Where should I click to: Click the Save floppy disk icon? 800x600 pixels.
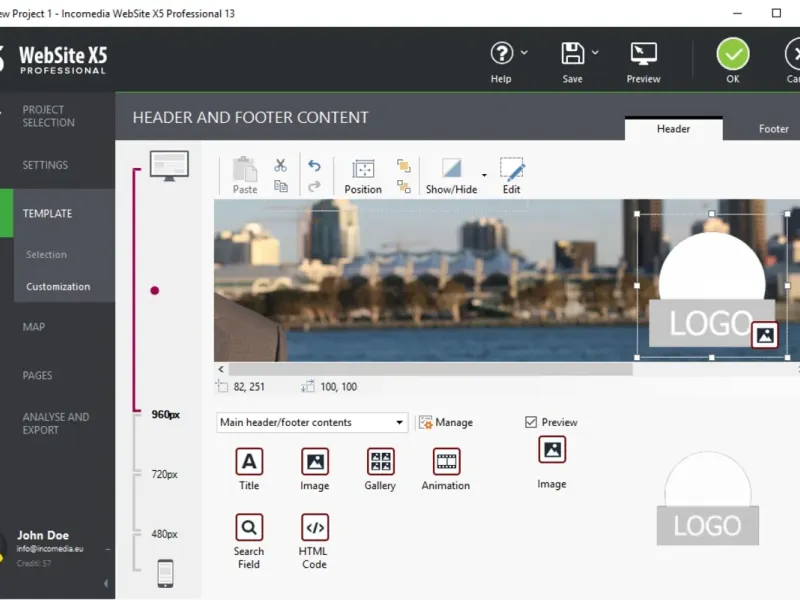tap(572, 53)
